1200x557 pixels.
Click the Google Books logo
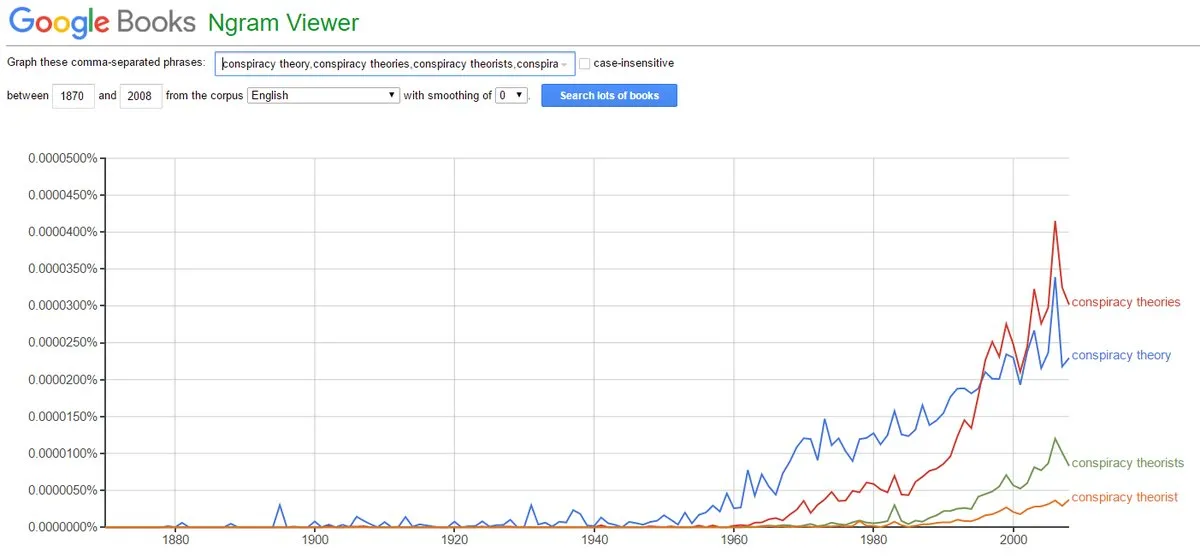[100, 22]
